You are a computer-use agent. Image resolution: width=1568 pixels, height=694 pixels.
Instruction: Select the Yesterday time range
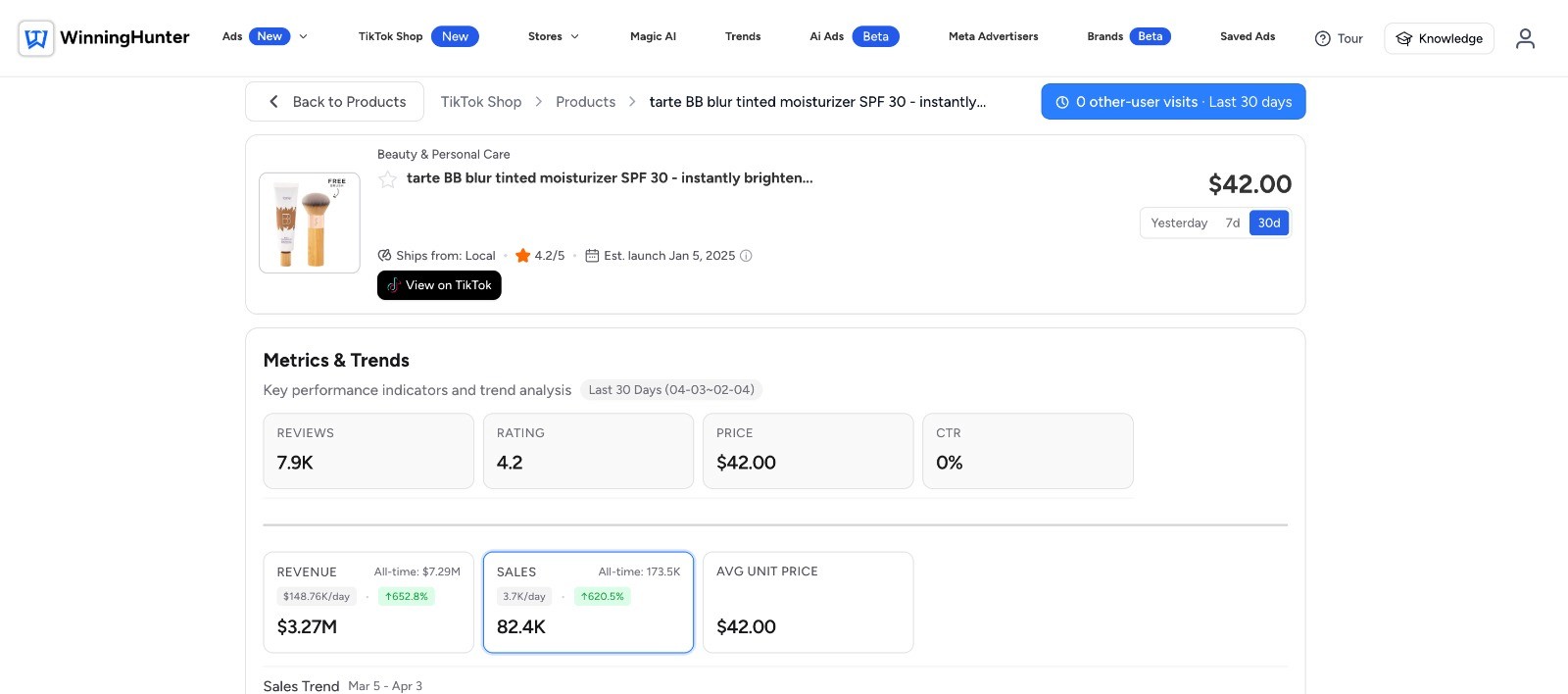pos(1179,223)
